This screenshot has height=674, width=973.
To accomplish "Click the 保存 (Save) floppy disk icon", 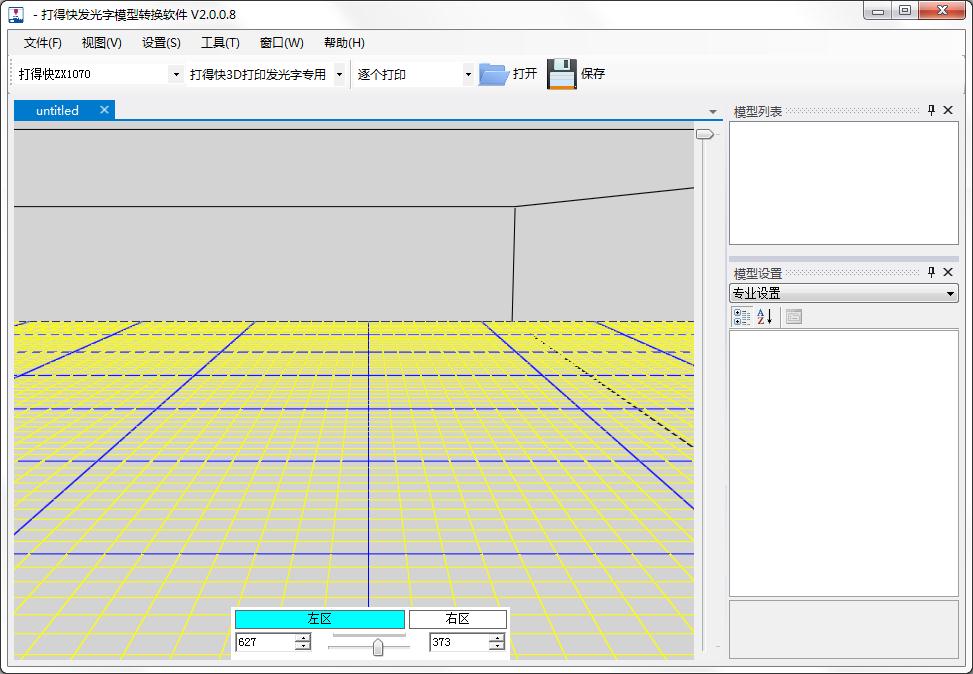I will point(562,74).
